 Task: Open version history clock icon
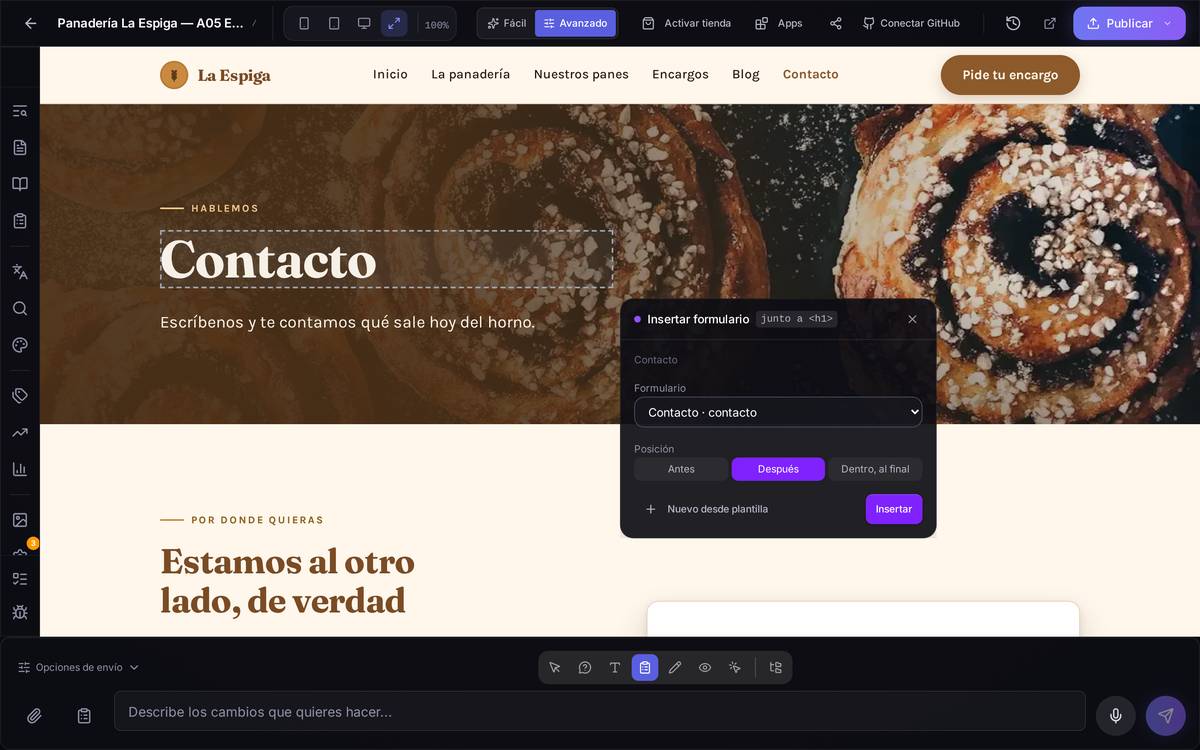tap(1013, 23)
